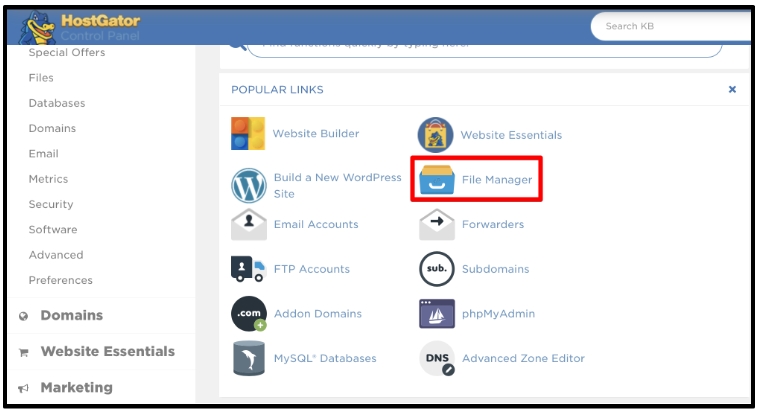This screenshot has width=760, height=412.
Task: Open the Forwarders link
Action: [493, 224]
